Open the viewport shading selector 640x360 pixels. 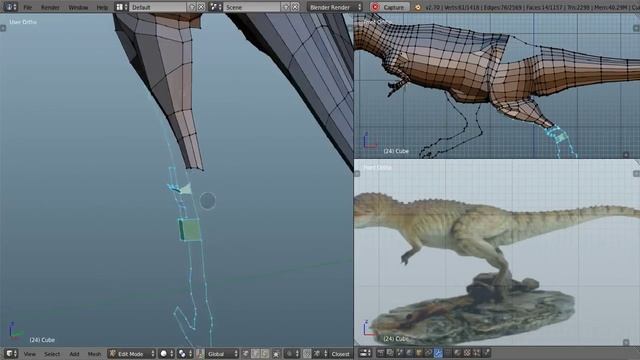167,353
